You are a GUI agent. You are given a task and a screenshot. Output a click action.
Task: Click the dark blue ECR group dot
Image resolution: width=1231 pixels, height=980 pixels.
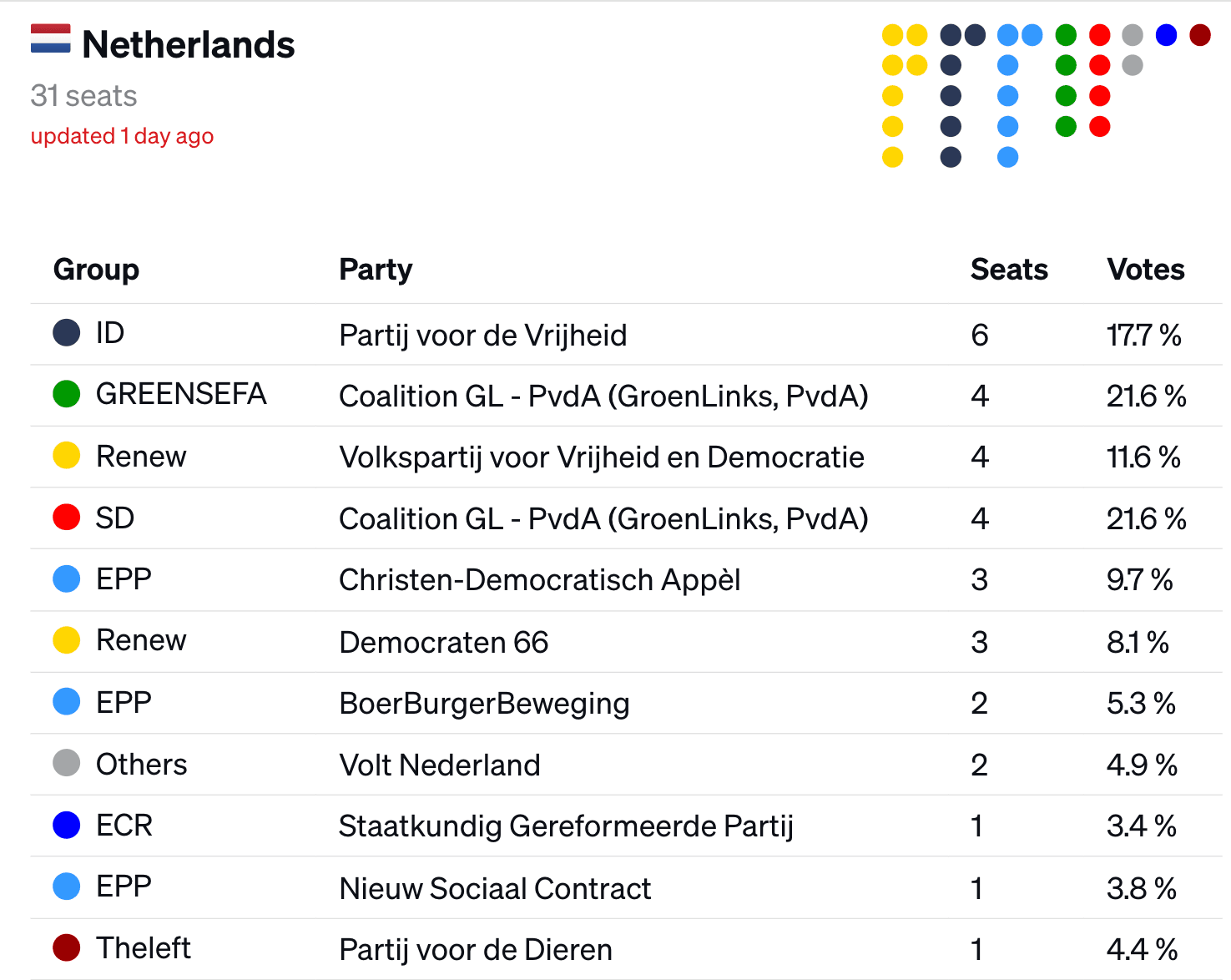67,825
